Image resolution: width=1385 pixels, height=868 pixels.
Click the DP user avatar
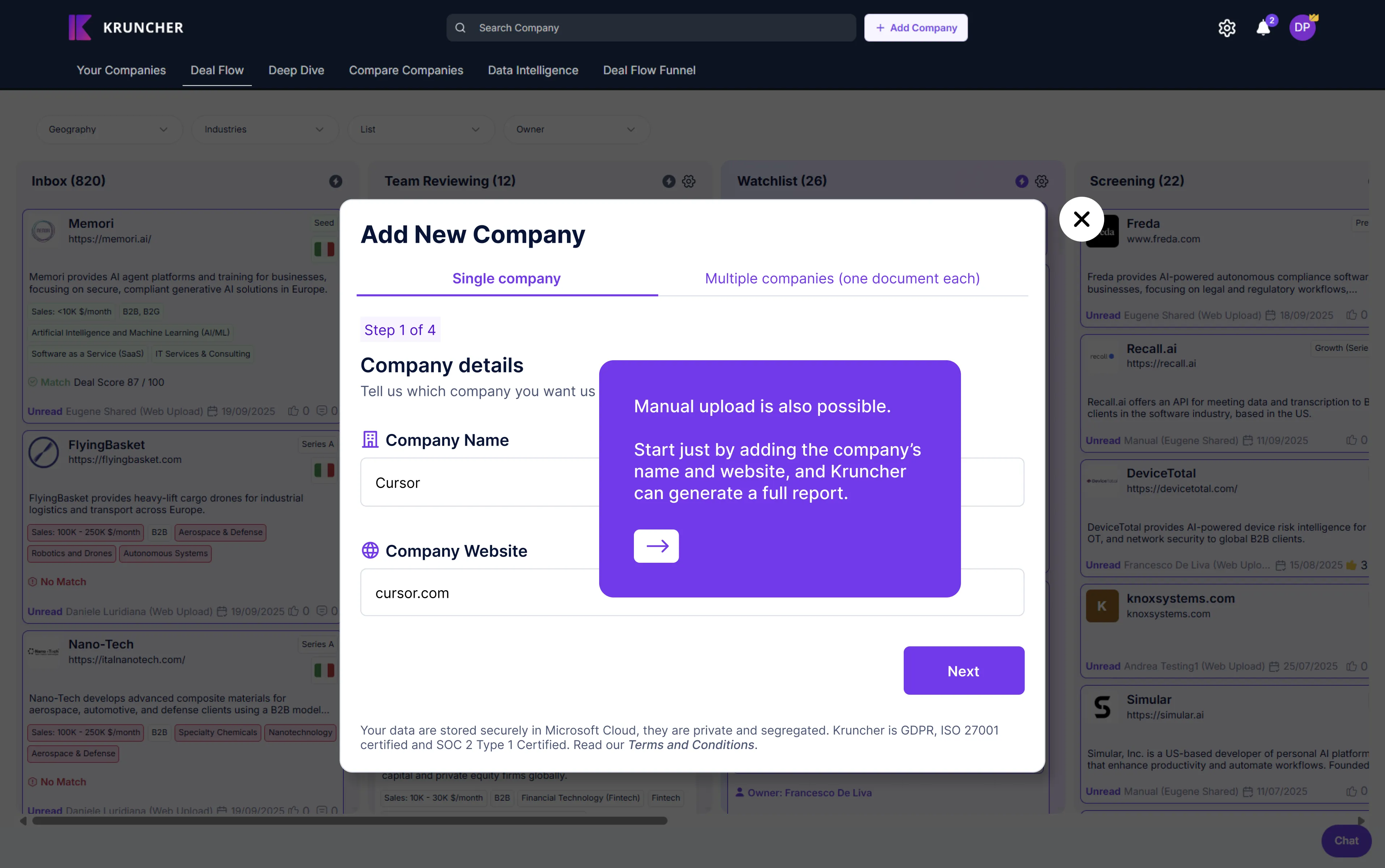pyautogui.click(x=1302, y=27)
